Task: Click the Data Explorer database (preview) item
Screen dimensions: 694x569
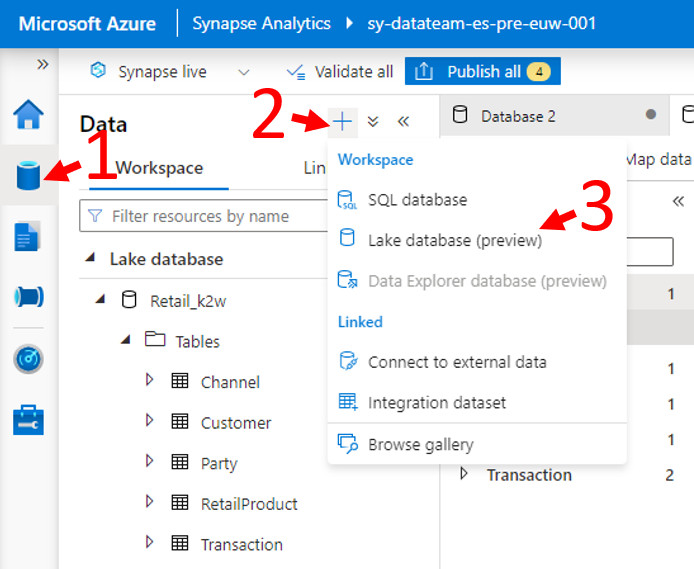Action: pyautogui.click(x=477, y=281)
